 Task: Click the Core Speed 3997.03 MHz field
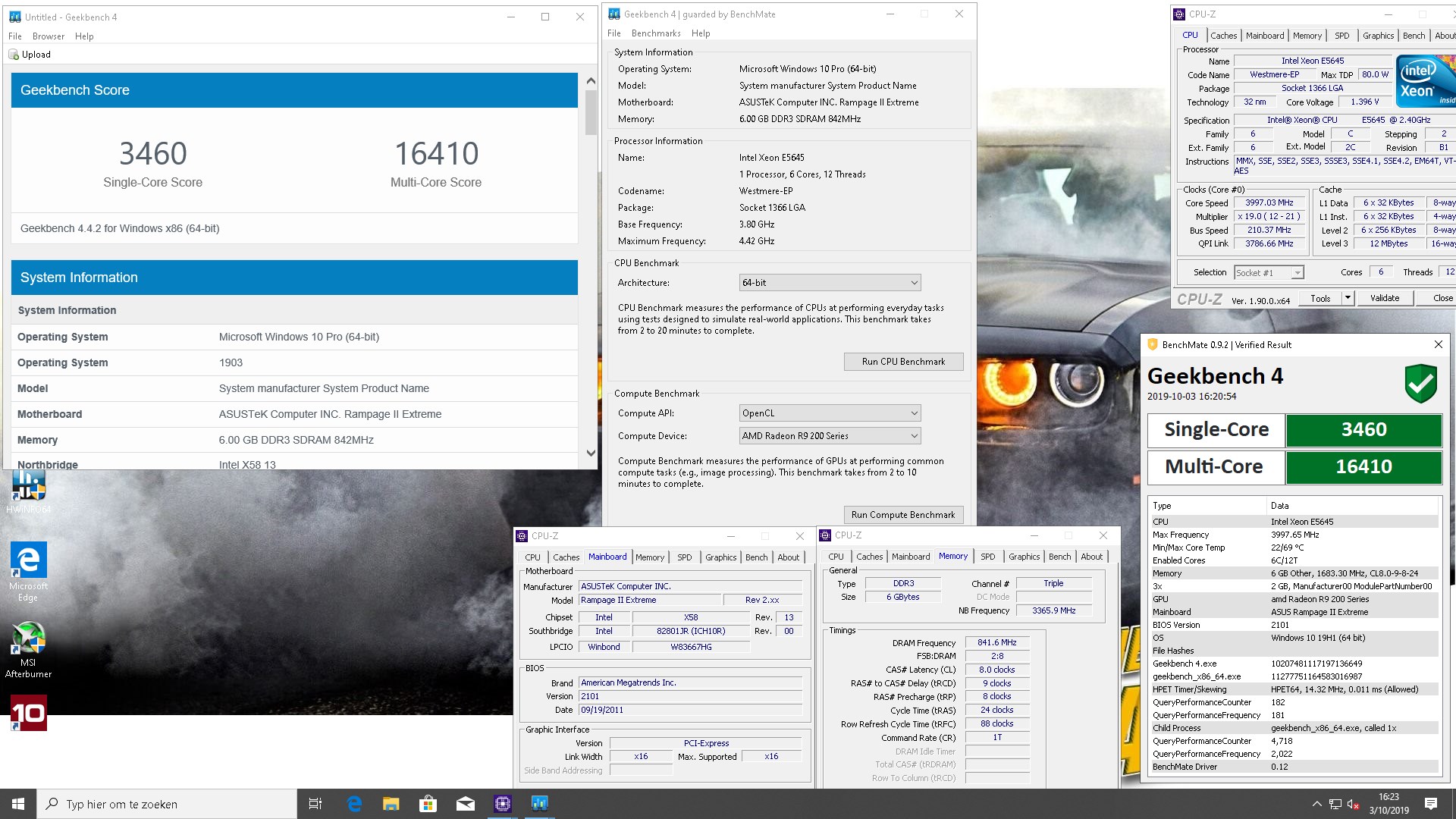coord(1269,203)
